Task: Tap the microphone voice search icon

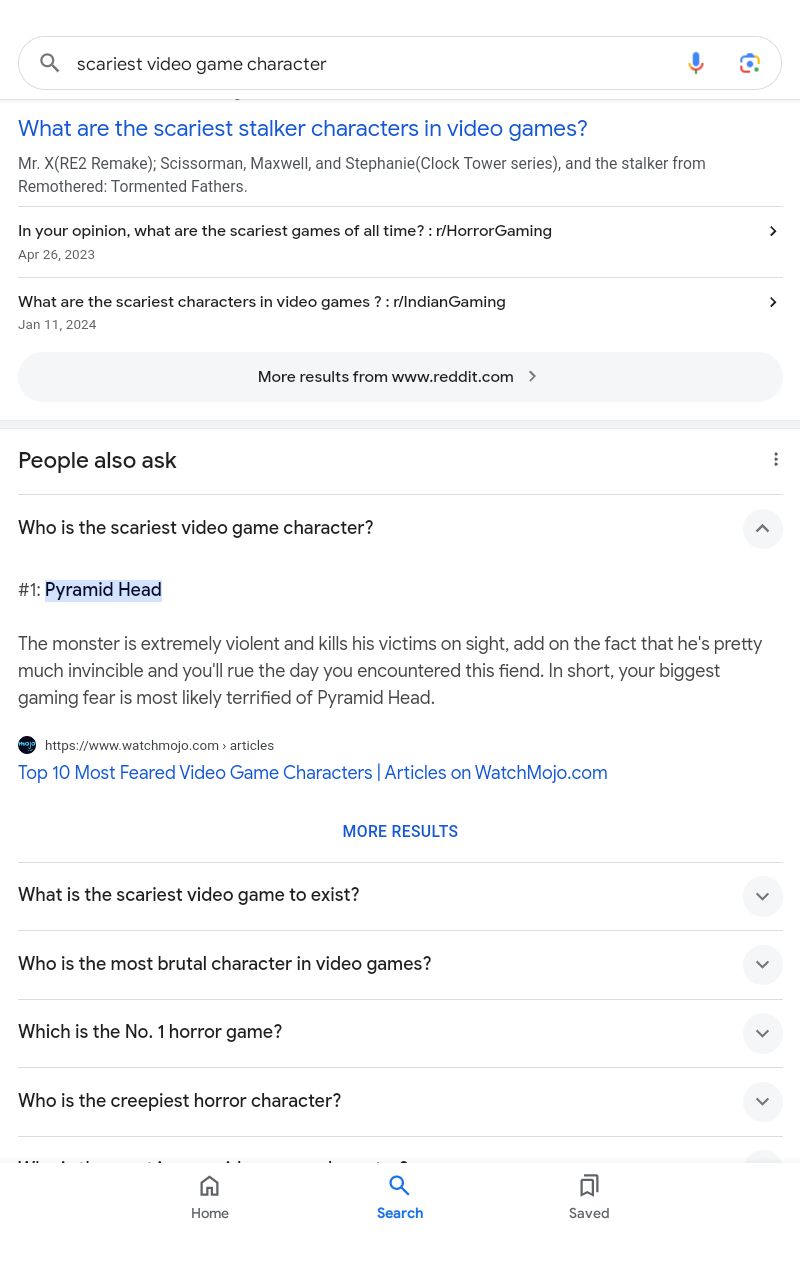Action: [696, 63]
